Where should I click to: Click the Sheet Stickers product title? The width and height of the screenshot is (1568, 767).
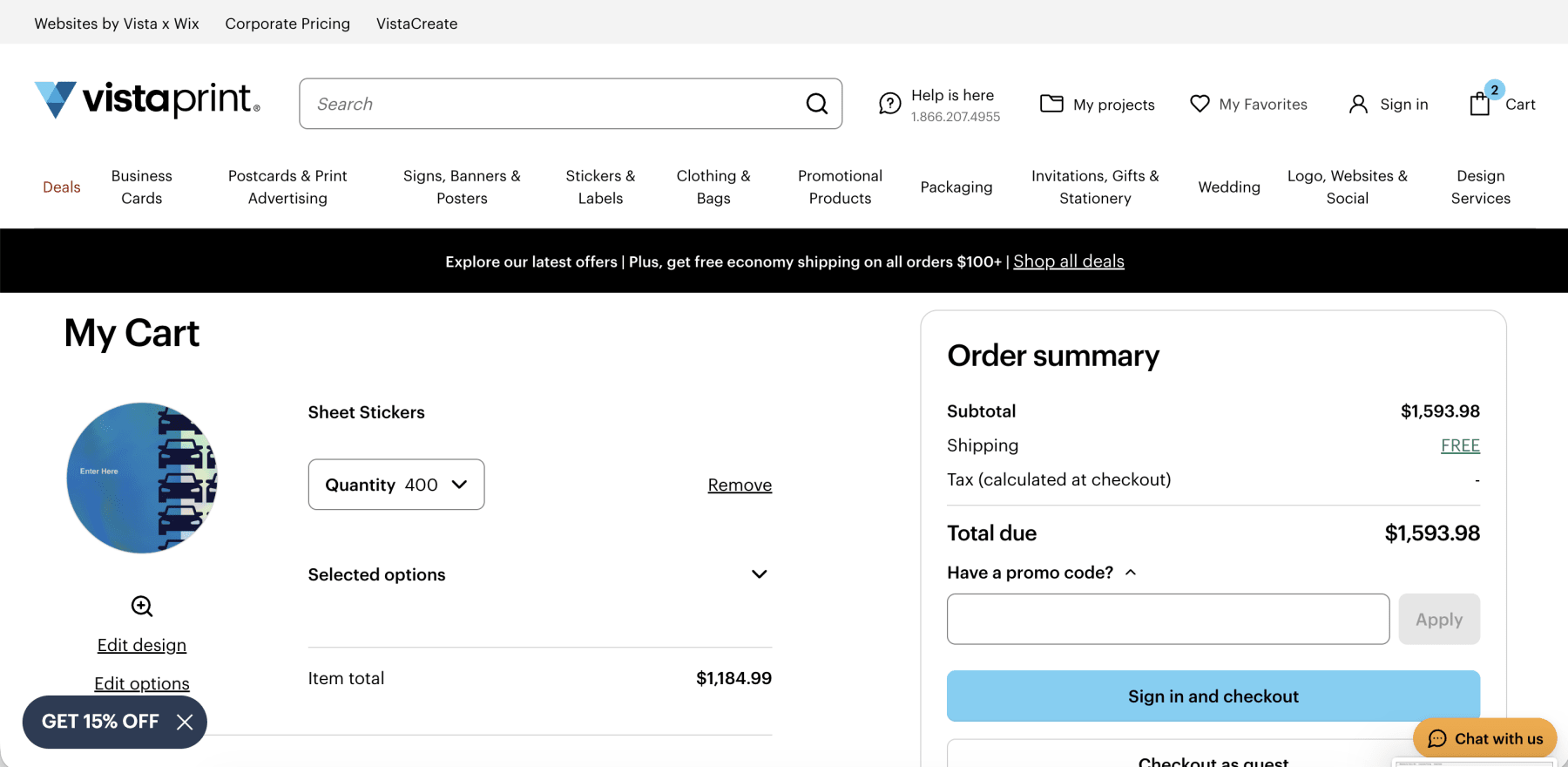pos(367,412)
